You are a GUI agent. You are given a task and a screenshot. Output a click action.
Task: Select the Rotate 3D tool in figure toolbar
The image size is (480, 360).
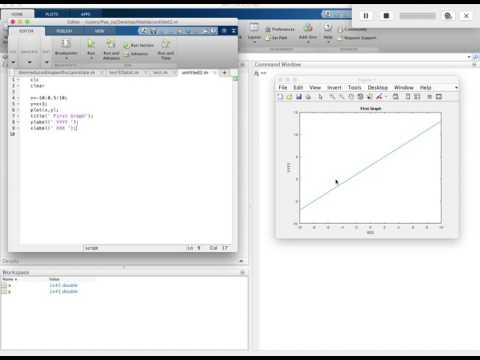pos(360,97)
